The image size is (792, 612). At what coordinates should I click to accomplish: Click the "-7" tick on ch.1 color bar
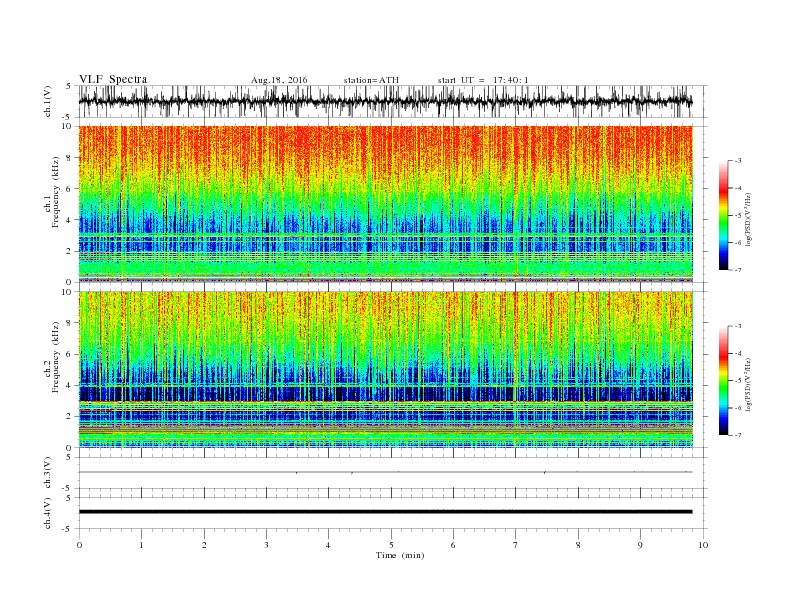pyautogui.click(x=737, y=270)
